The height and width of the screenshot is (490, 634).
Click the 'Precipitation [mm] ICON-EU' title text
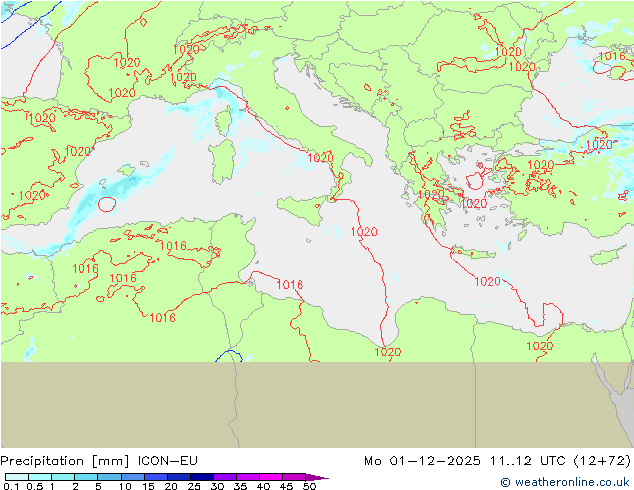(99, 461)
